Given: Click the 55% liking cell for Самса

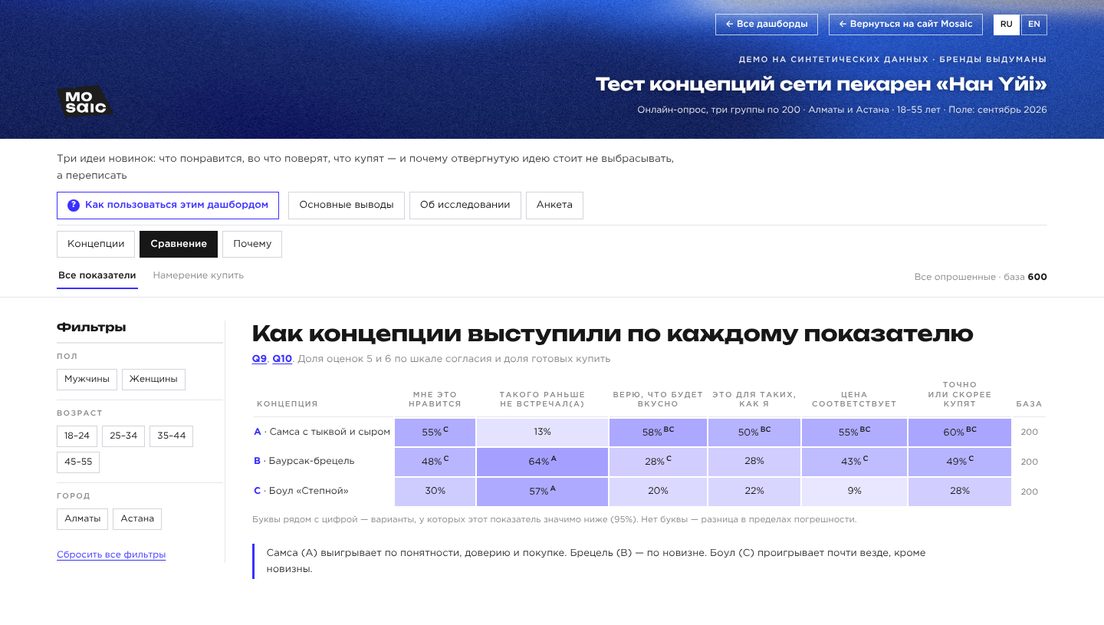Looking at the screenshot, I should [x=435, y=432].
